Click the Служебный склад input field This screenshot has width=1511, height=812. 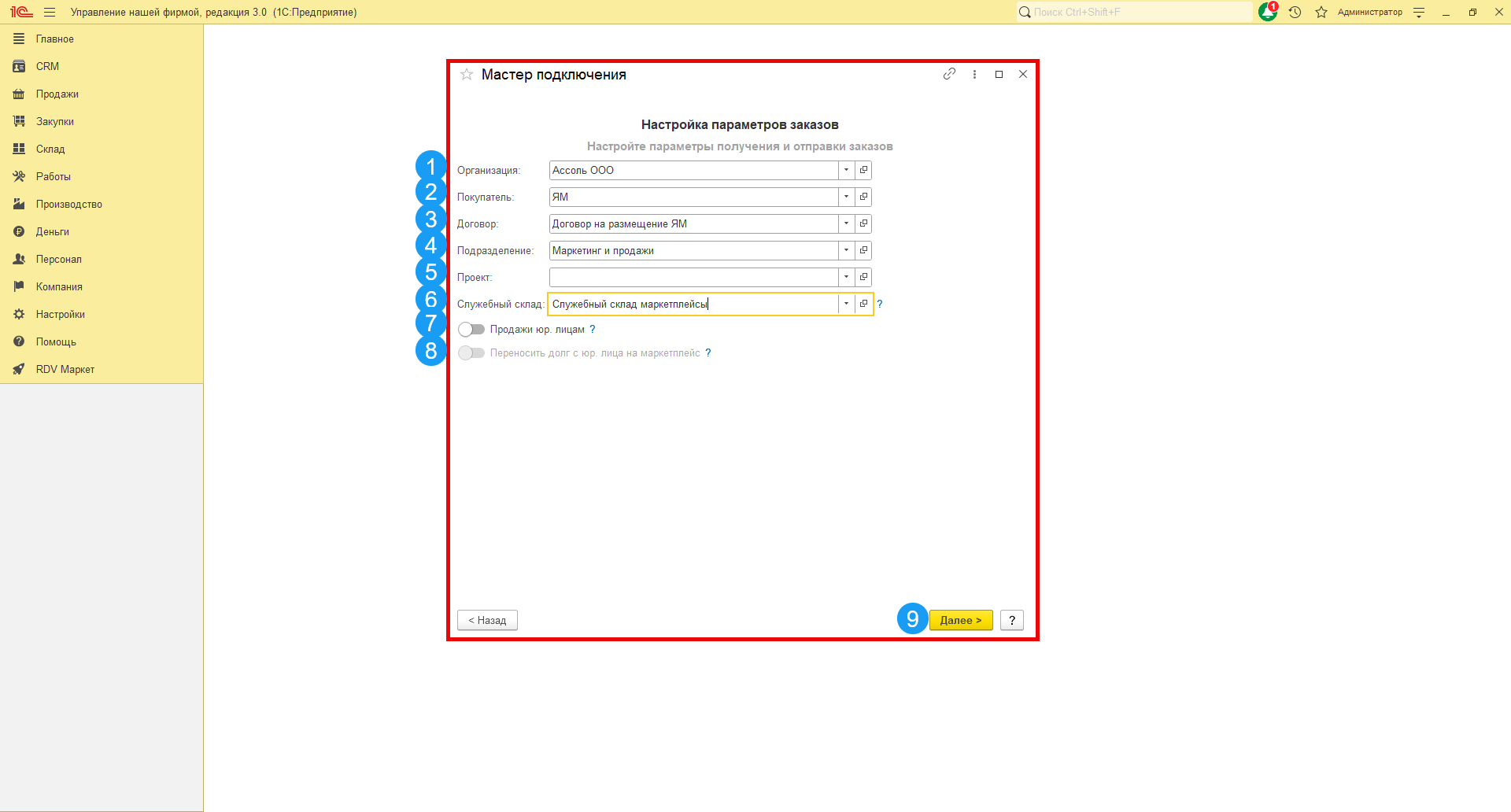(694, 304)
